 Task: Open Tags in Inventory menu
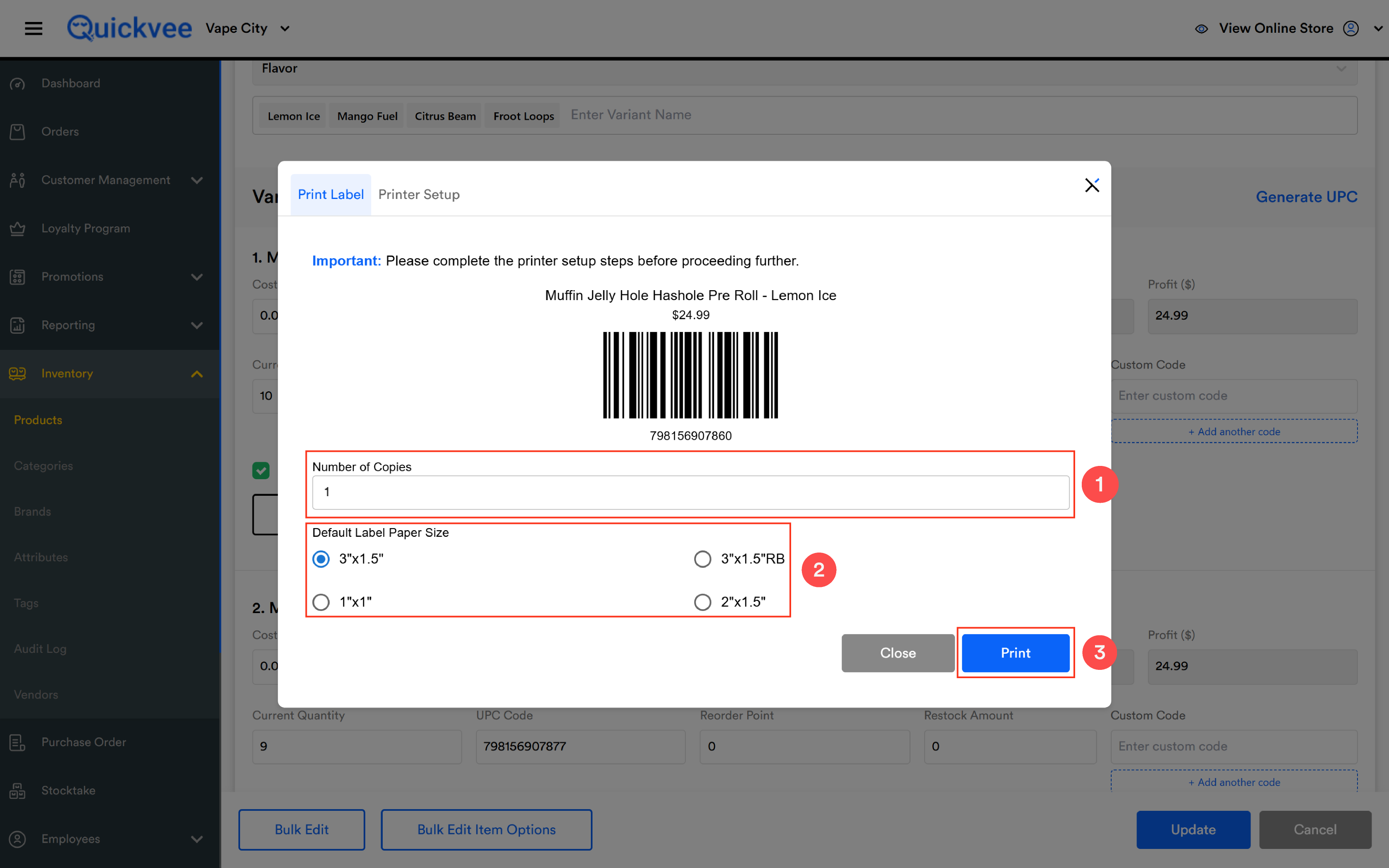point(26,603)
